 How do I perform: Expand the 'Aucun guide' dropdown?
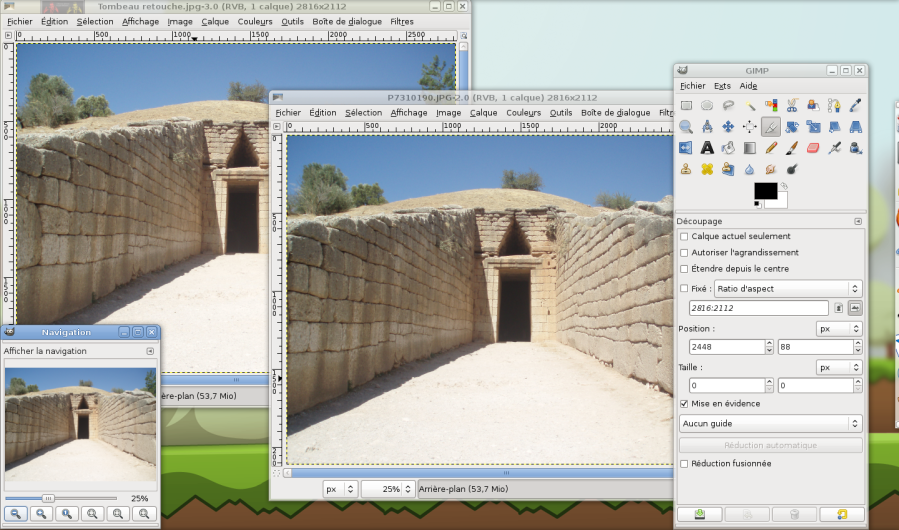click(x=770, y=423)
